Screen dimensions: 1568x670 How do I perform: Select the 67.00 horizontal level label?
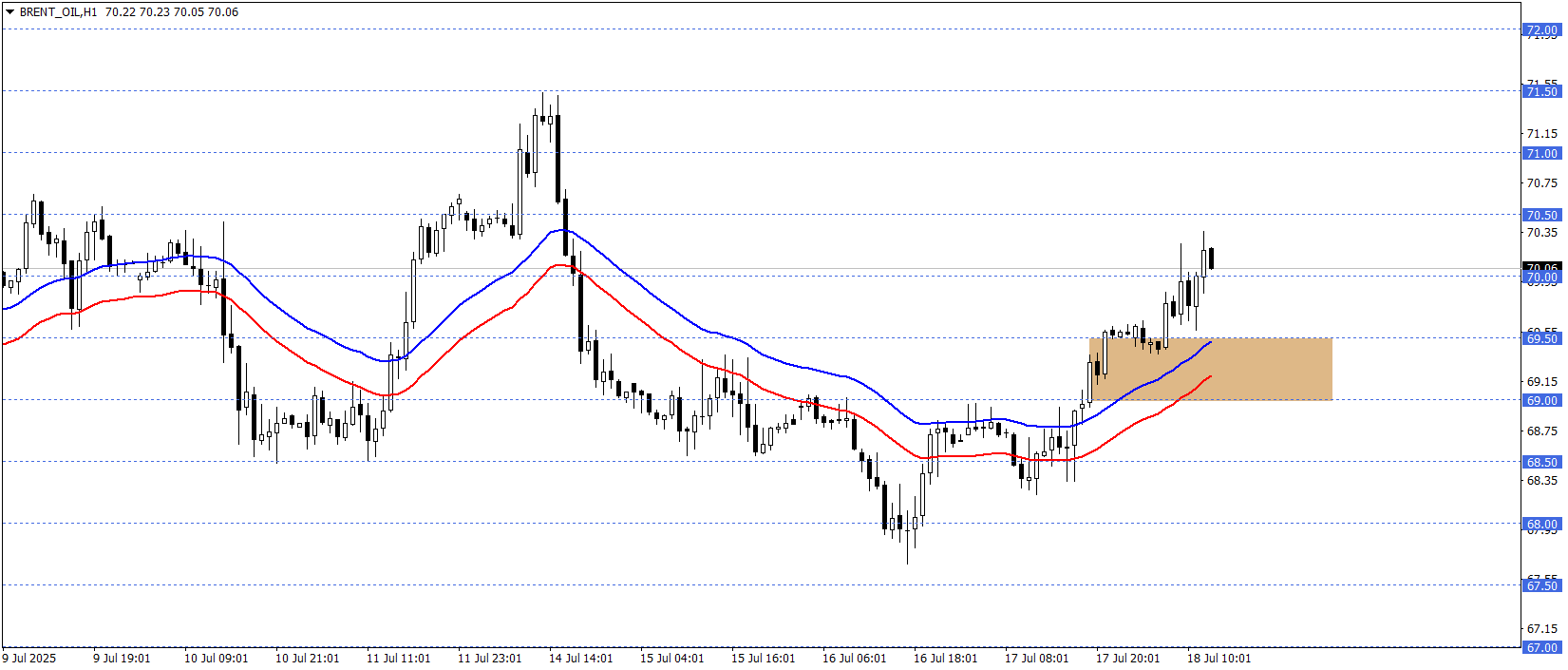coord(1541,647)
